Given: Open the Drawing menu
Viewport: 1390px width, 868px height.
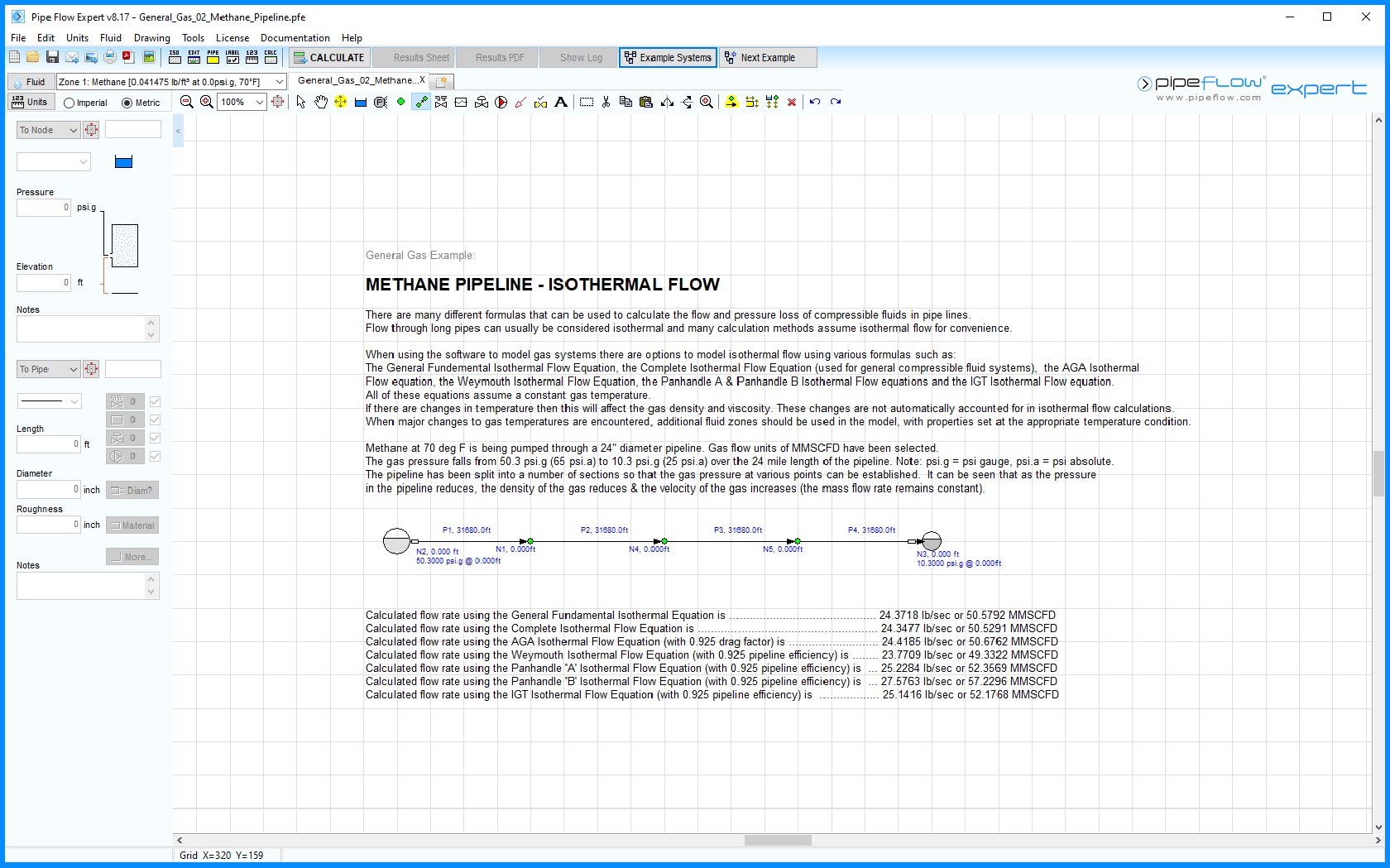Looking at the screenshot, I should (152, 37).
